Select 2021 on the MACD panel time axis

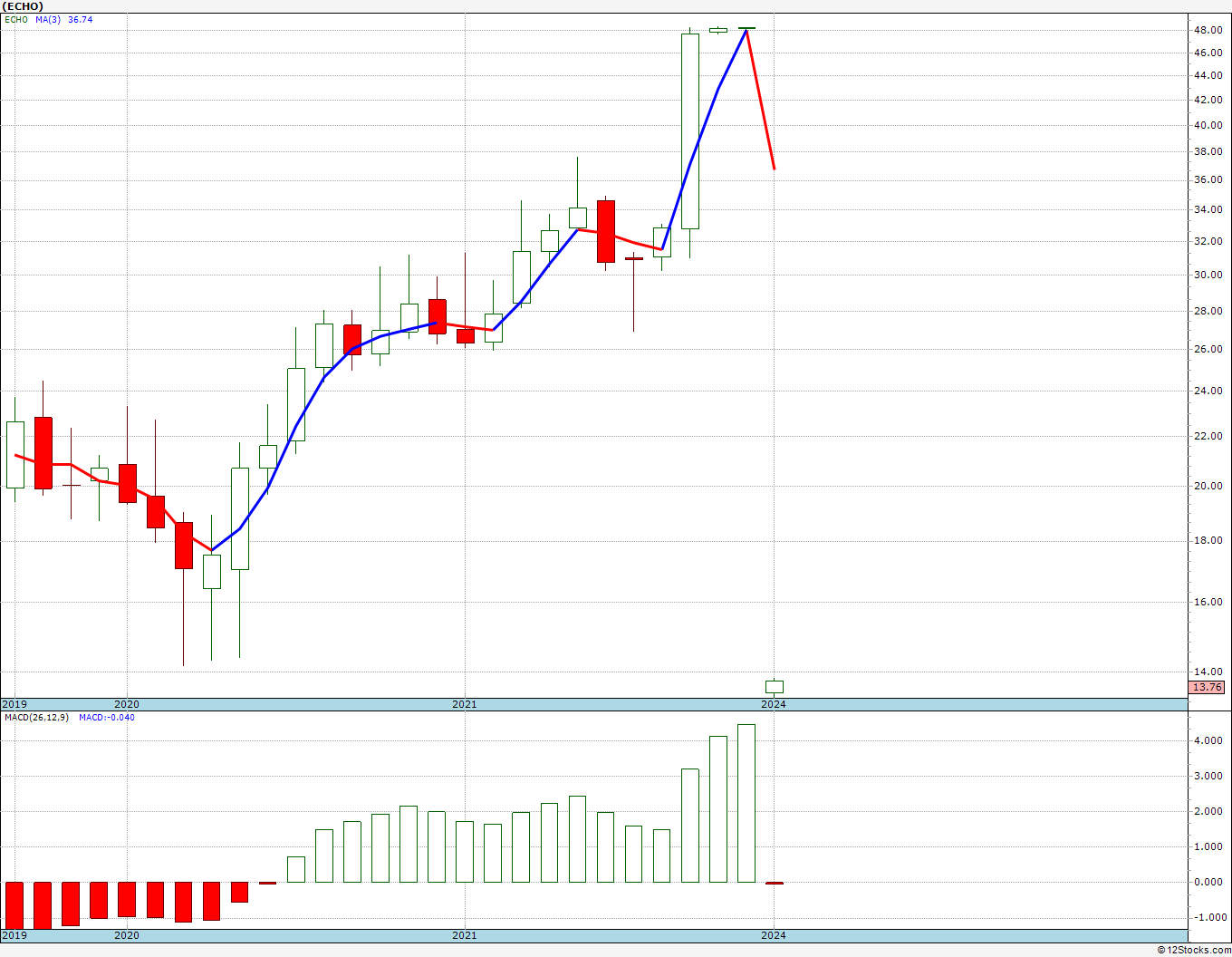click(x=465, y=935)
